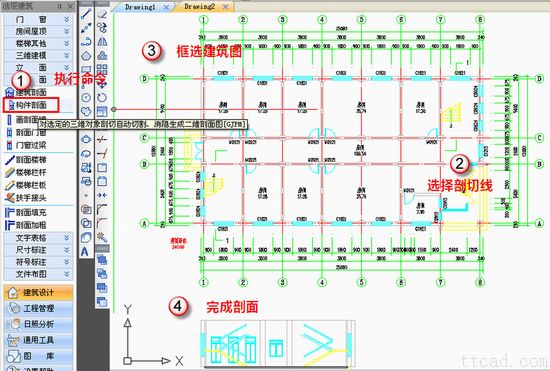Screen dimensions: 550x371
Task: Select the Line draw tool
Action: tap(86, 14)
